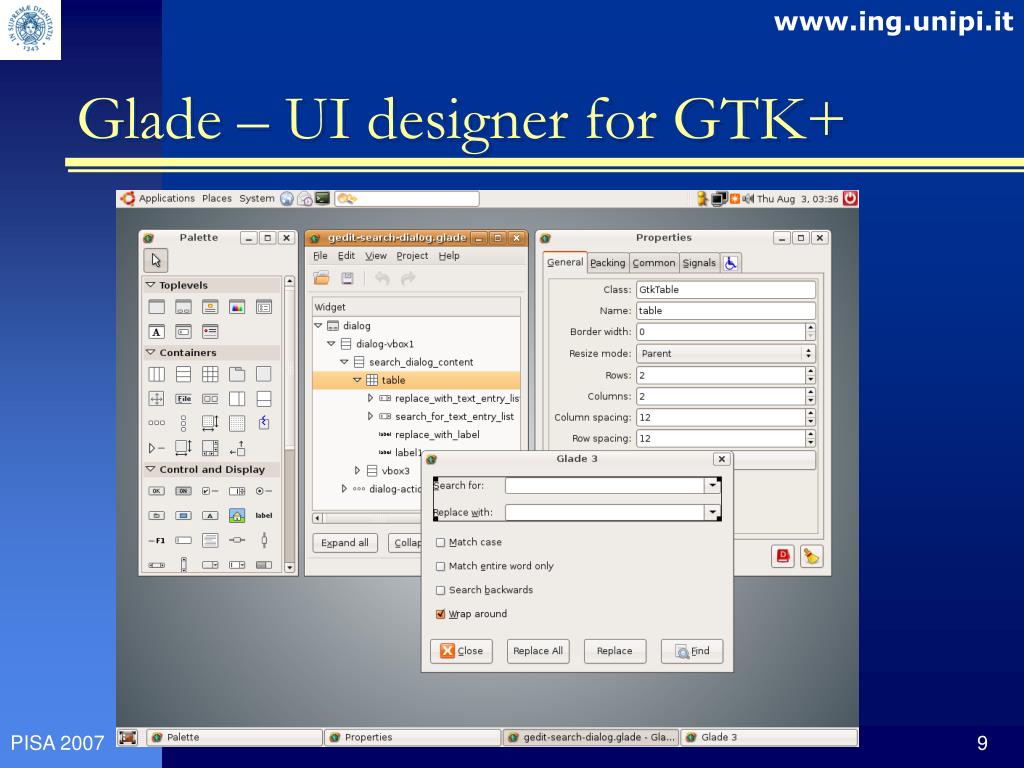1024x768 pixels.
Task: Pick the Font Selection Dialog widget
Action: (157, 332)
